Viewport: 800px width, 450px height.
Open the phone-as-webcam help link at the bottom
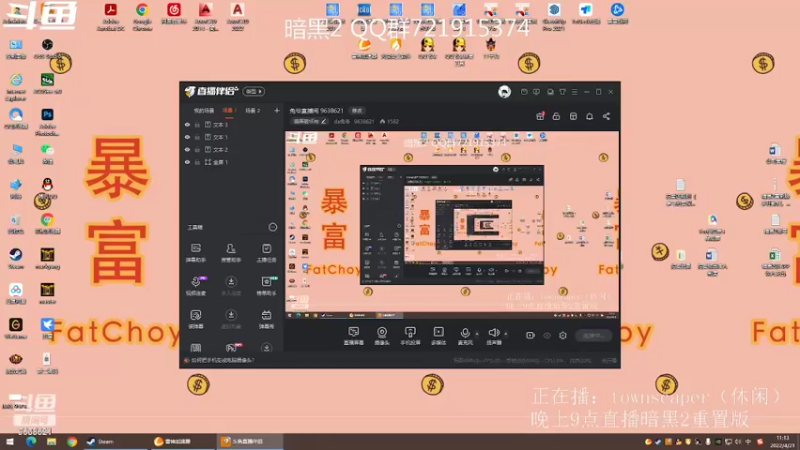222,360
